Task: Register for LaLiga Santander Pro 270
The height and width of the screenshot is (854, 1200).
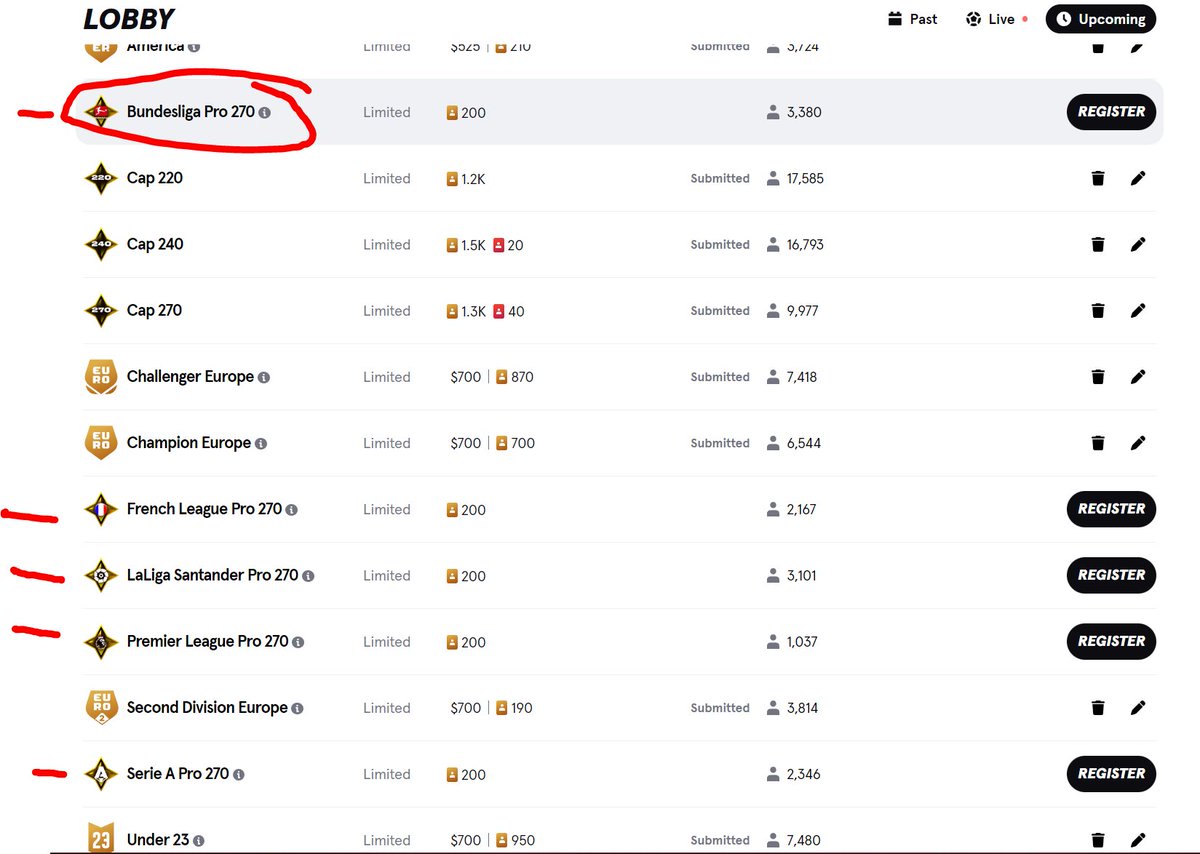Action: tap(1111, 575)
